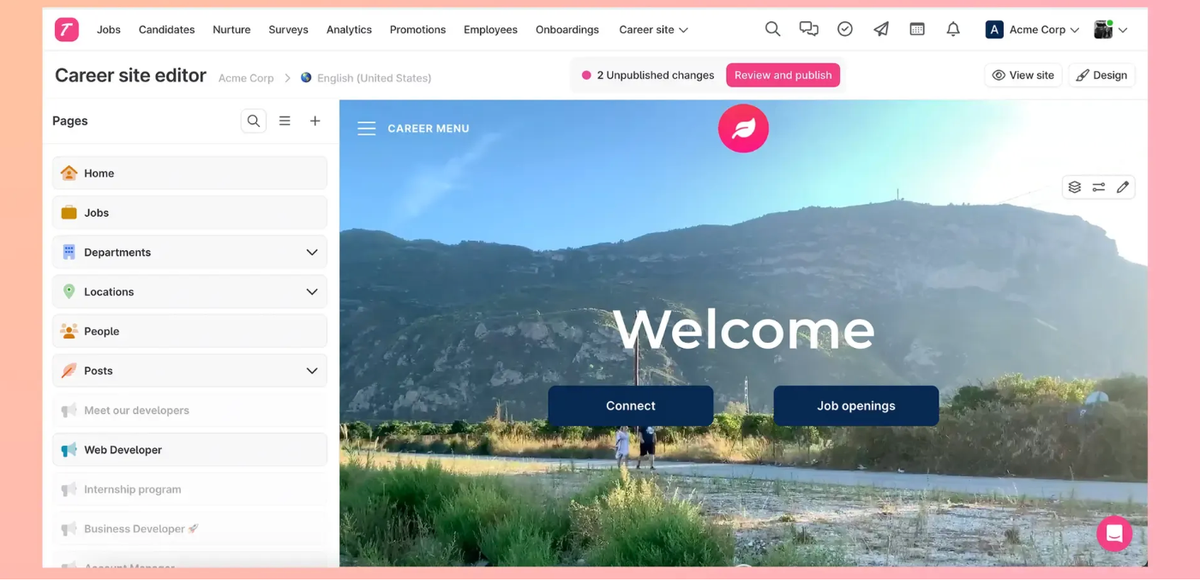Search pages using the Pages magnifier icon
1200x581 pixels.
[254, 121]
